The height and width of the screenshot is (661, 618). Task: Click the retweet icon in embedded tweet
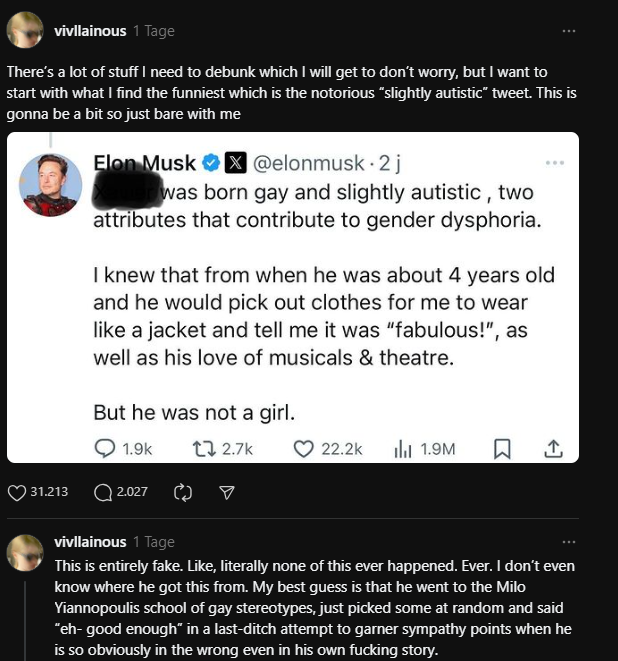204,449
